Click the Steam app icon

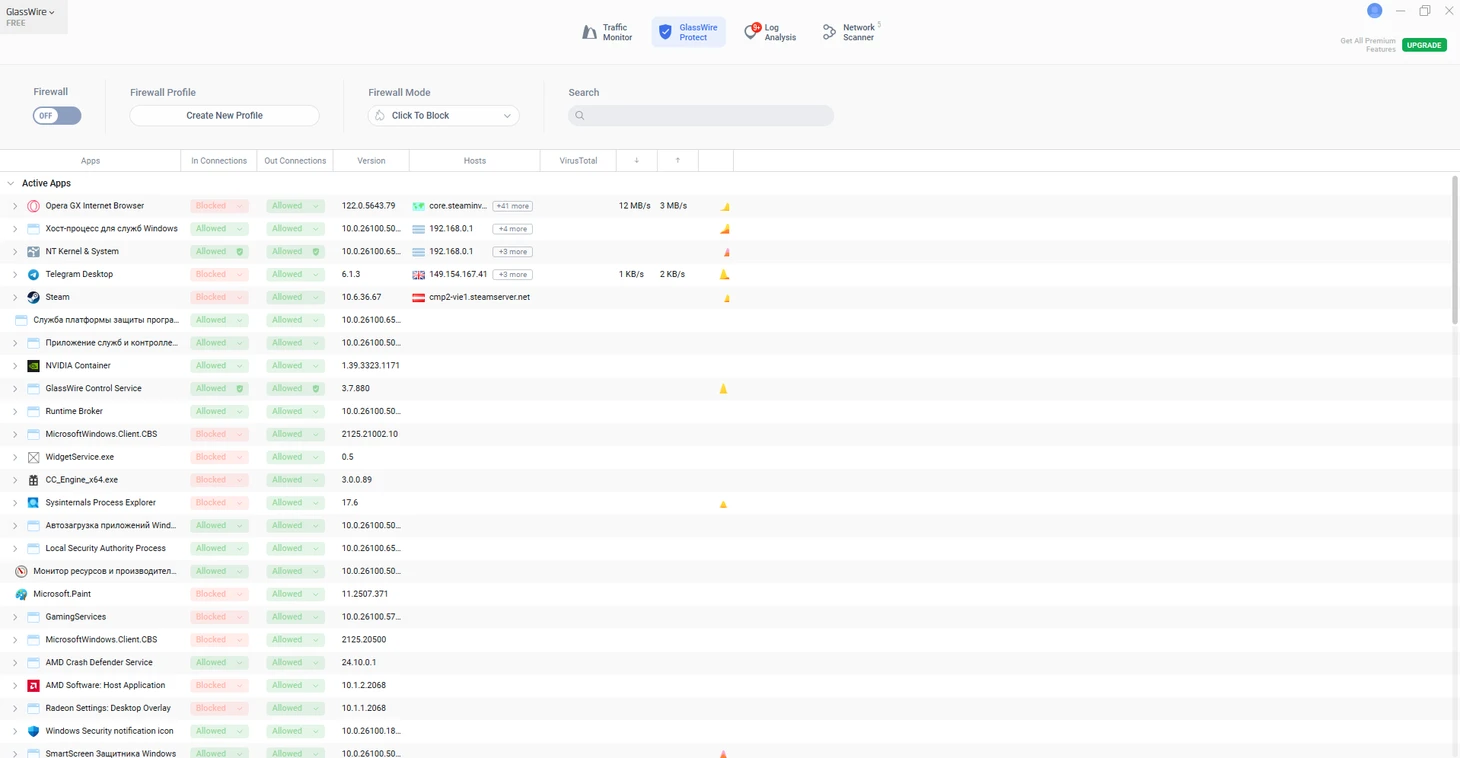pyautogui.click(x=33, y=297)
